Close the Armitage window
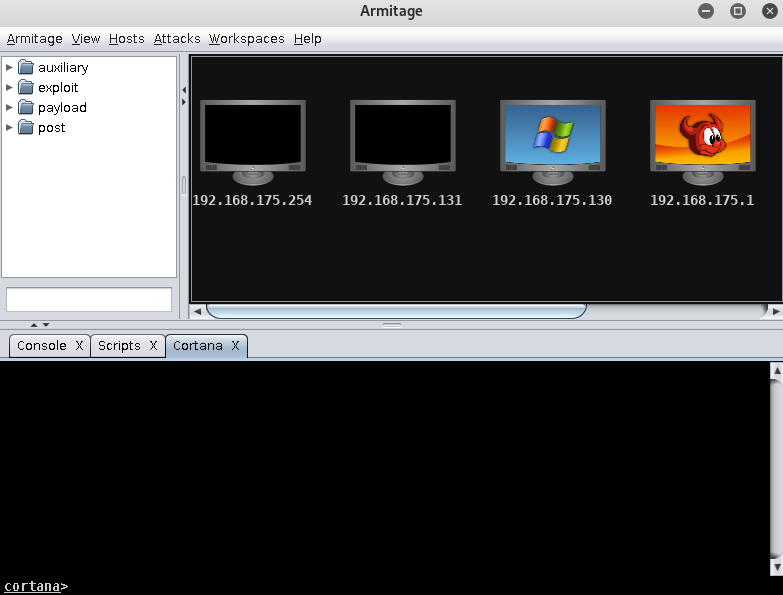This screenshot has height=595, width=783. point(770,11)
